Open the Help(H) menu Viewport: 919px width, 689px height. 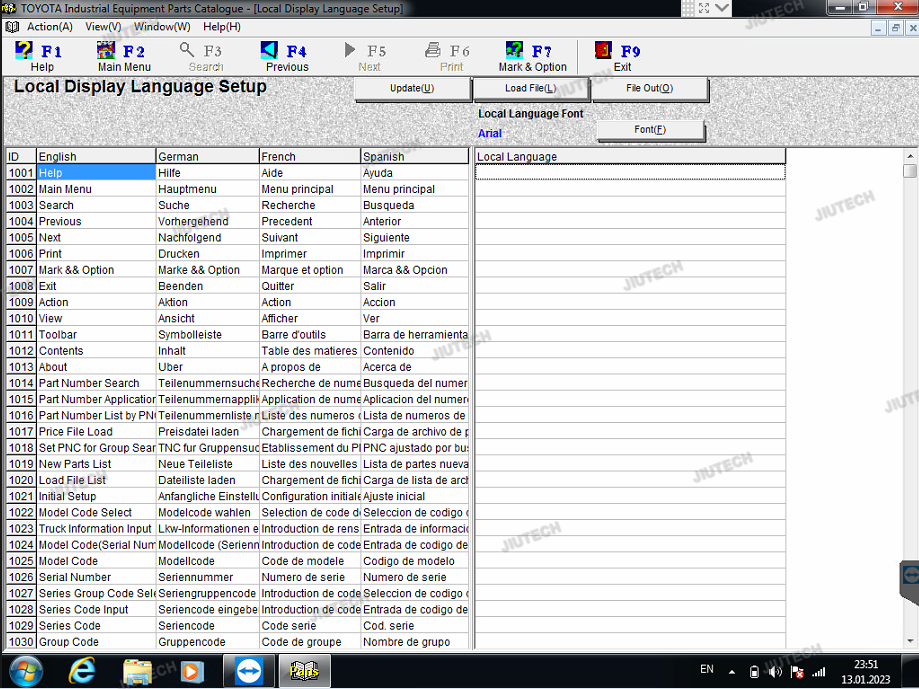222,27
